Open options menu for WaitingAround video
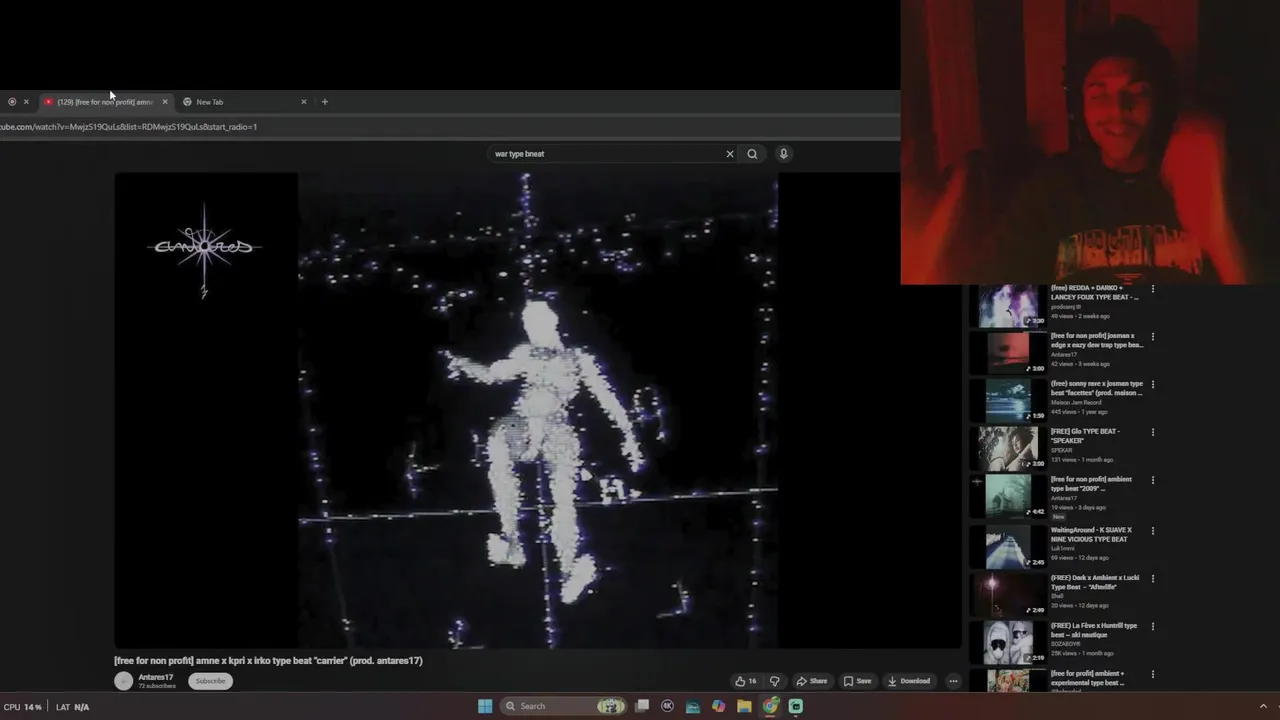 (1153, 531)
